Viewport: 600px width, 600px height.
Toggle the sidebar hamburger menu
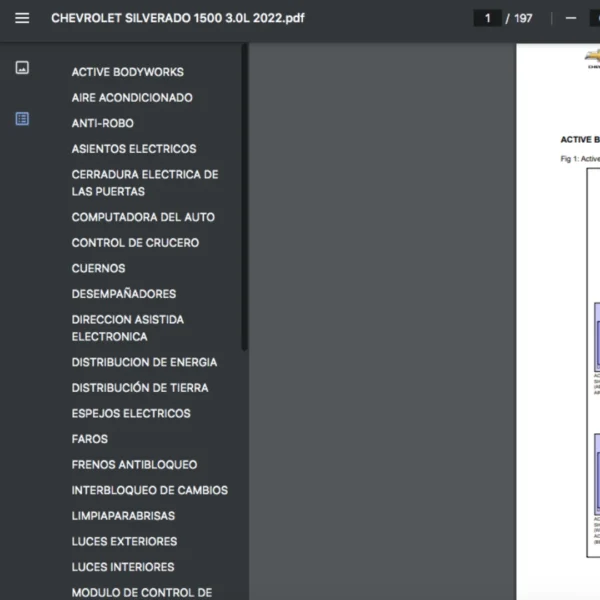pyautogui.click(x=22, y=18)
